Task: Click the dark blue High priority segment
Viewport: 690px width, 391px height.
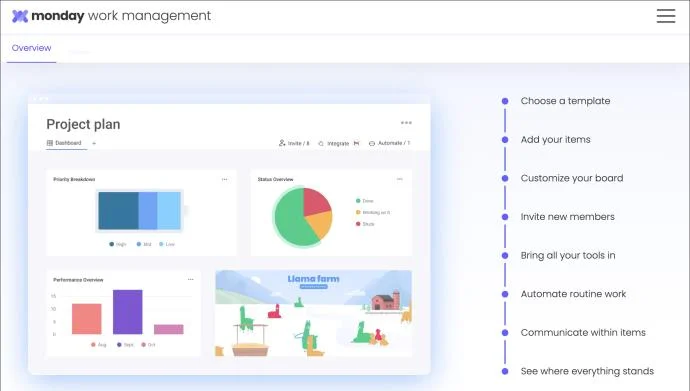Action: click(x=118, y=211)
